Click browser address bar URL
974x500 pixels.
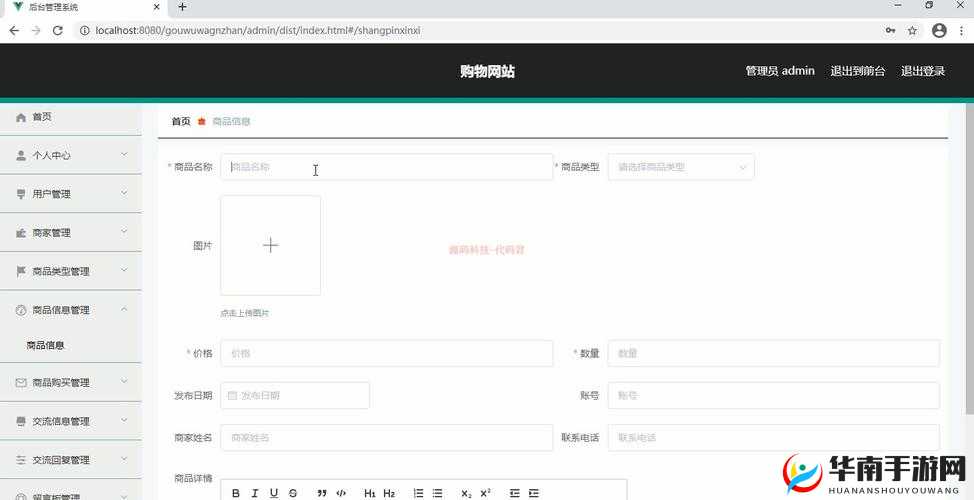coord(258,30)
